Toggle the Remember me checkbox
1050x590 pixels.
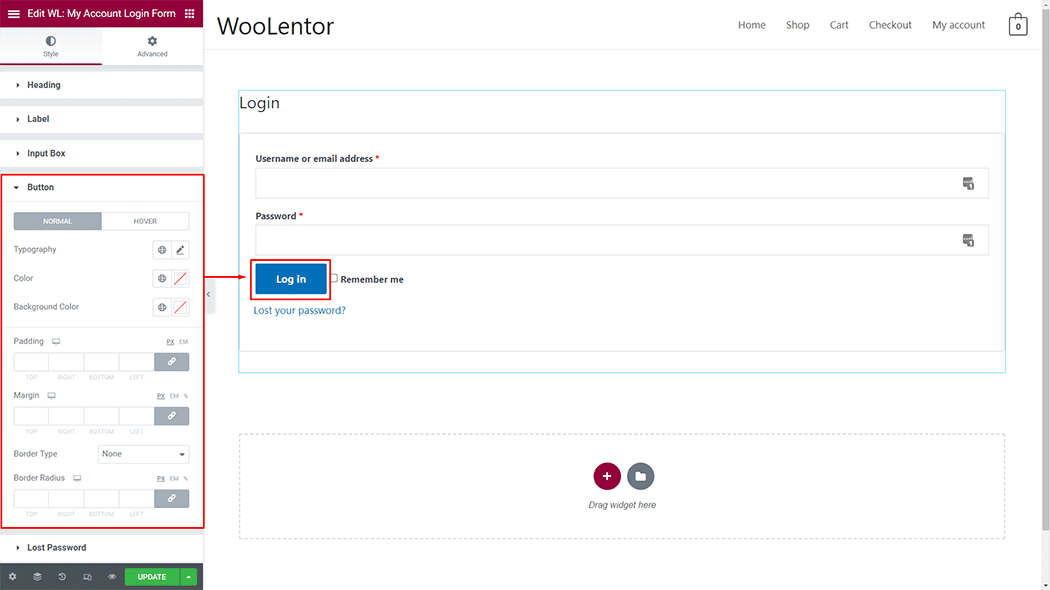coord(335,279)
